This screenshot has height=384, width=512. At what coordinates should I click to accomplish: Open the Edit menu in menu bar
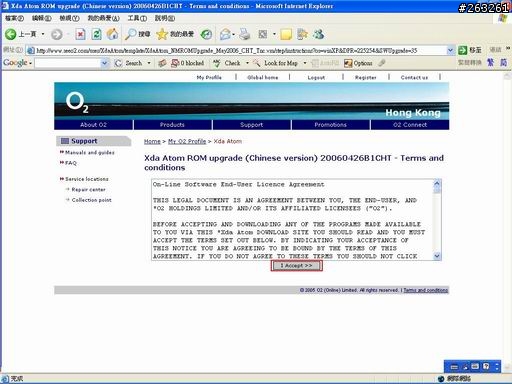41,18
